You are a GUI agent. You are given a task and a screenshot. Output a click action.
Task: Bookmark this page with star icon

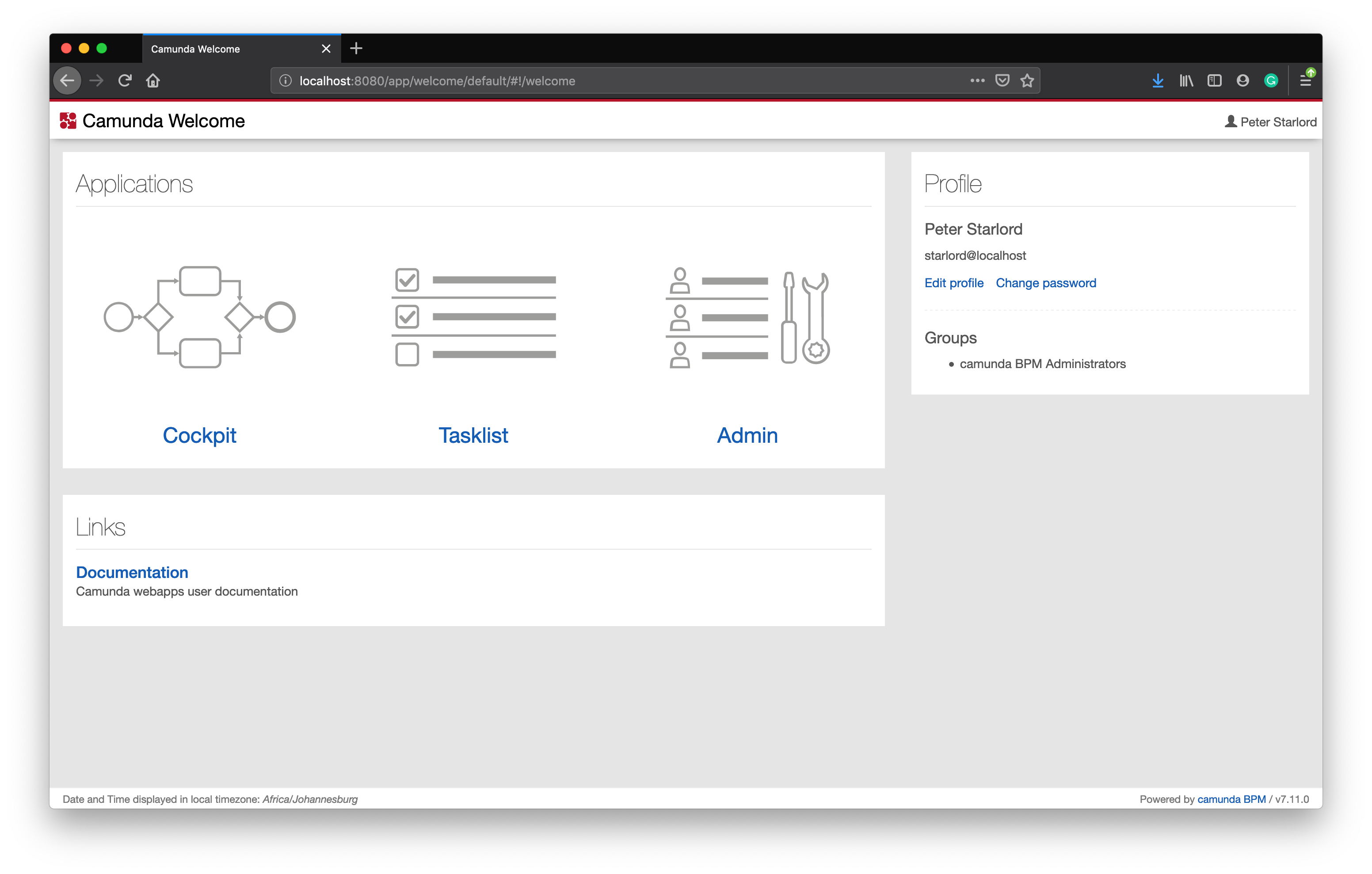(x=1027, y=81)
